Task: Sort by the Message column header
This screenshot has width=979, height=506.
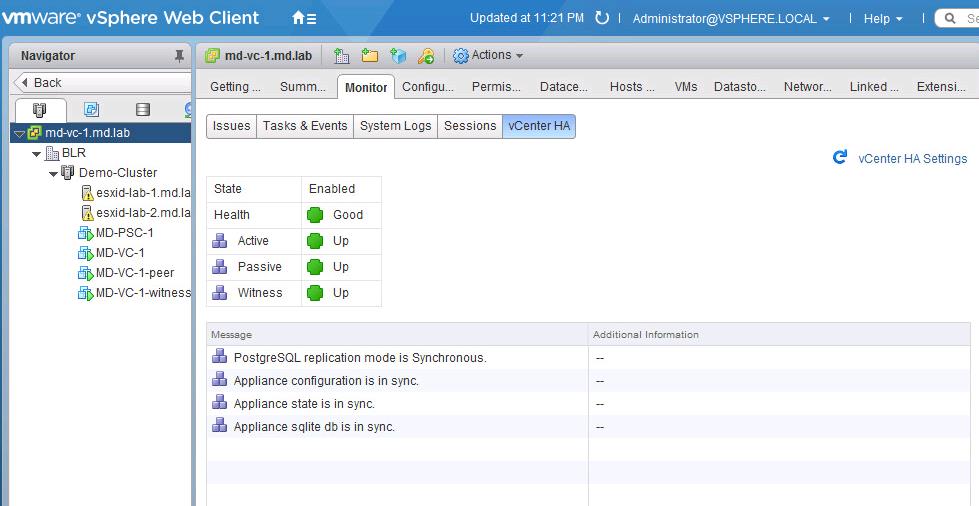Action: (397, 335)
